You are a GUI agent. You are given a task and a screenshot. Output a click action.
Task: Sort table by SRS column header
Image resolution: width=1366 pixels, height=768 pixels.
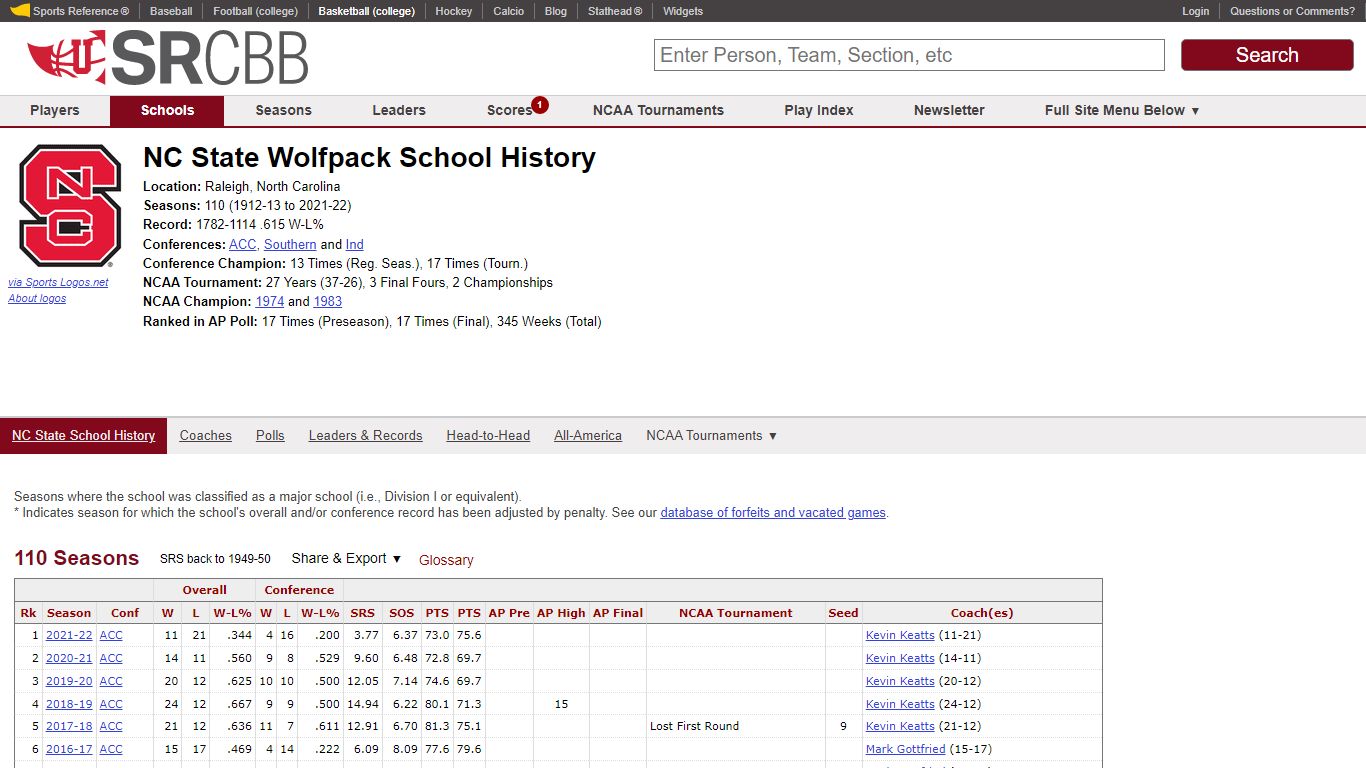(363, 613)
